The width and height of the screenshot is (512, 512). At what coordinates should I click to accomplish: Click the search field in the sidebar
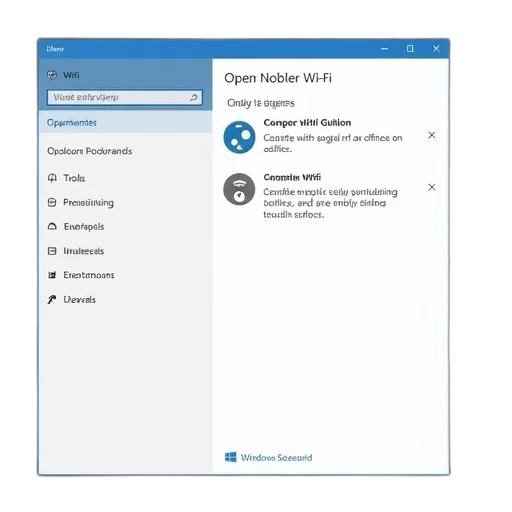point(125,97)
